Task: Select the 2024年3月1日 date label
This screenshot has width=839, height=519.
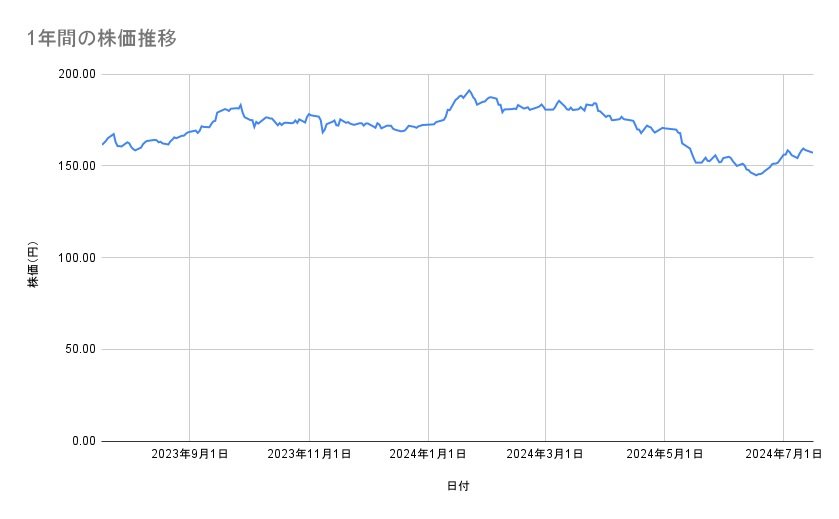Action: pos(545,454)
